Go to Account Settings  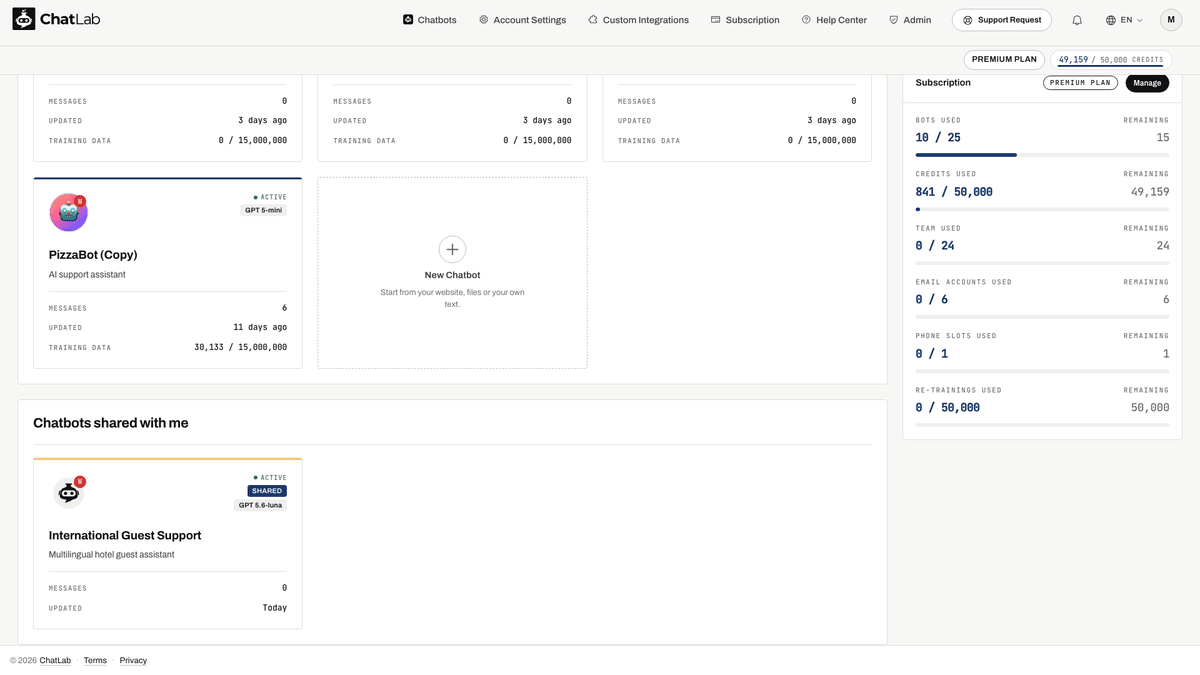point(522,20)
